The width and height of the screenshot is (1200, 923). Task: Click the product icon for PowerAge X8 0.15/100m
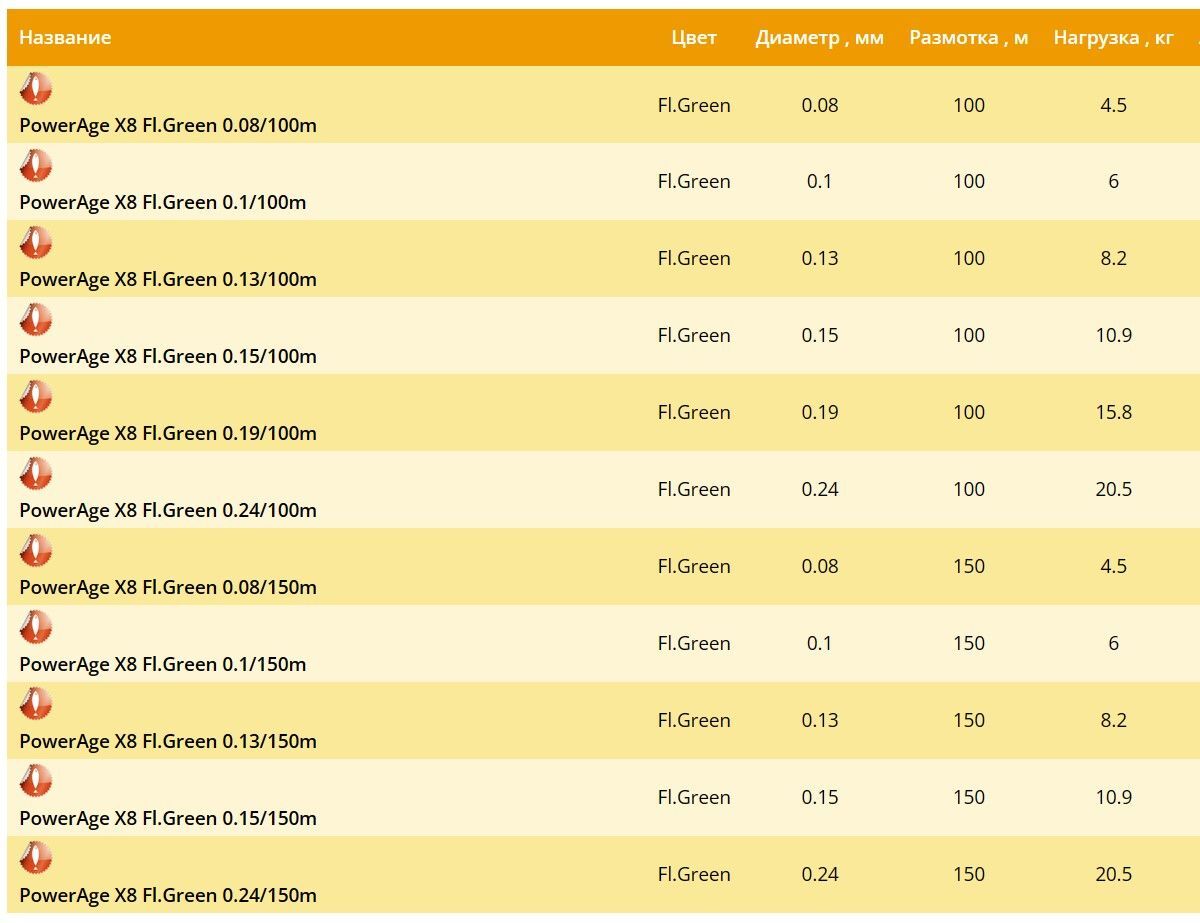pos(36,320)
